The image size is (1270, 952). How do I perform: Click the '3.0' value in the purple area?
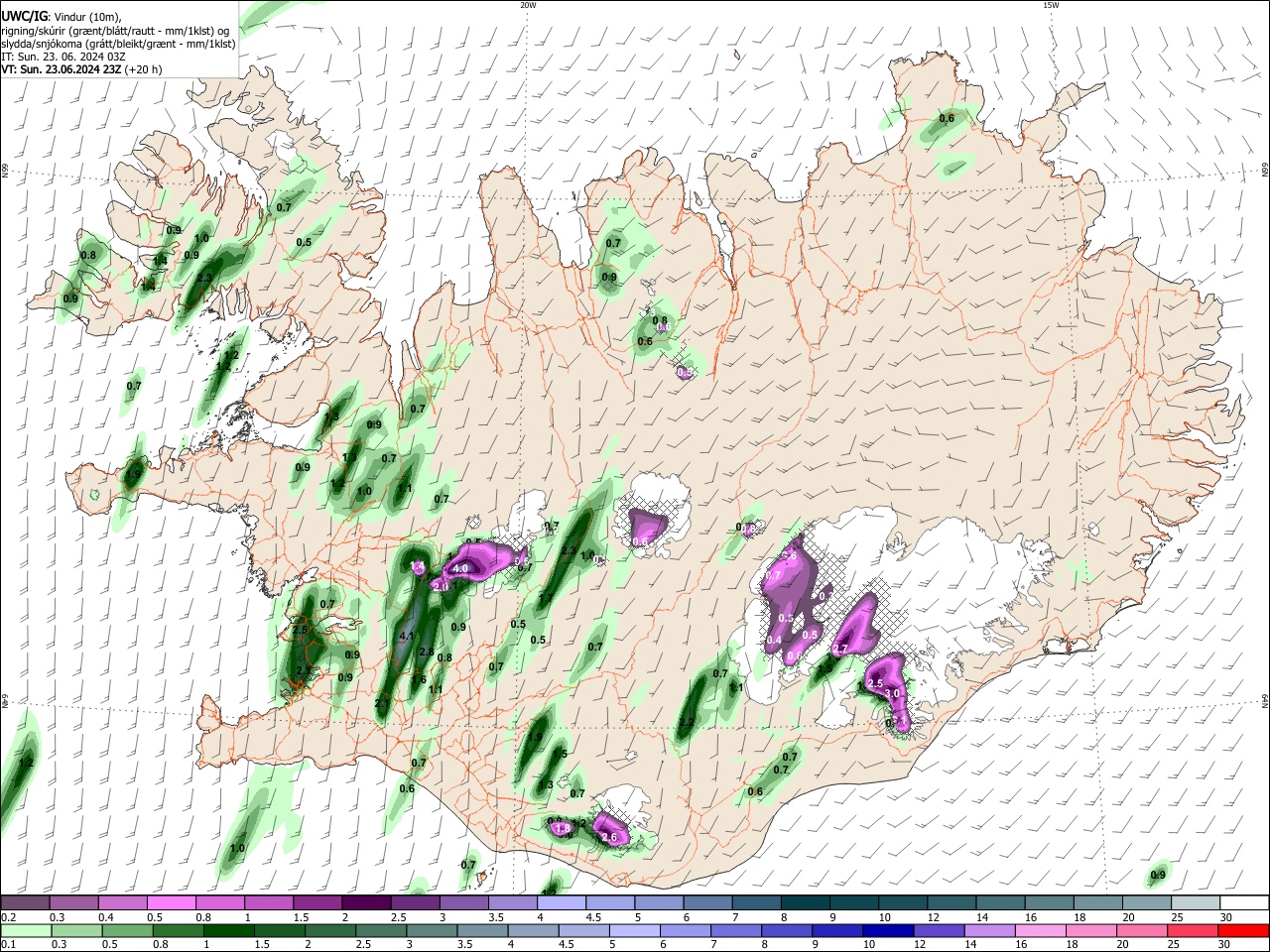892,693
